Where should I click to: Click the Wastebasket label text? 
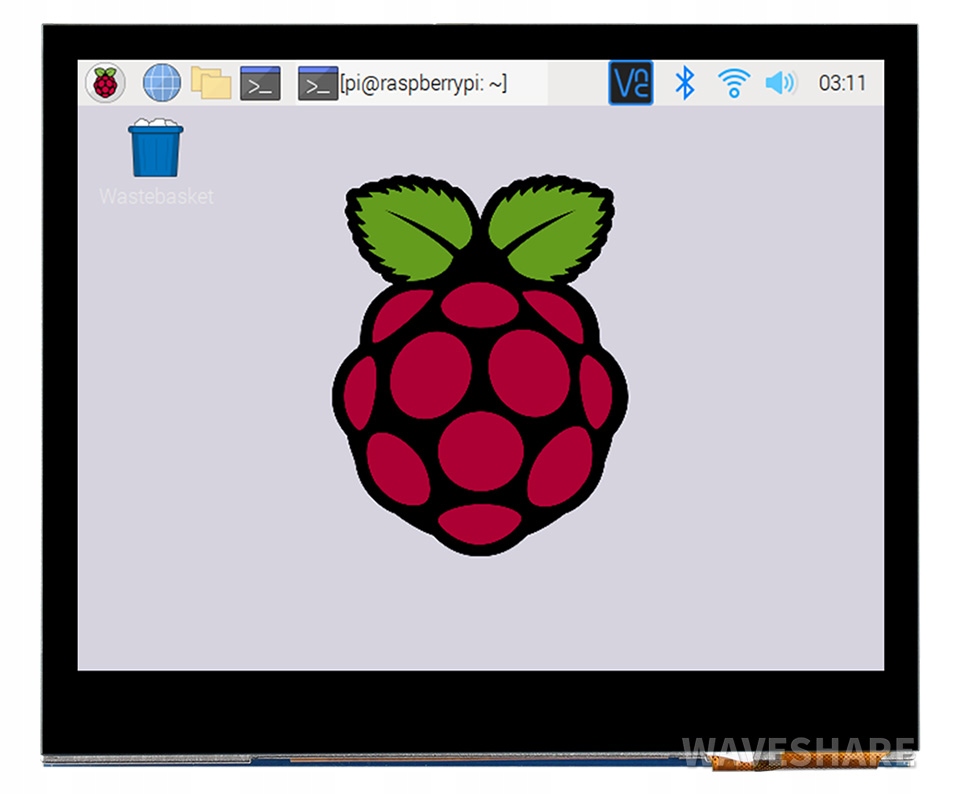pos(156,197)
